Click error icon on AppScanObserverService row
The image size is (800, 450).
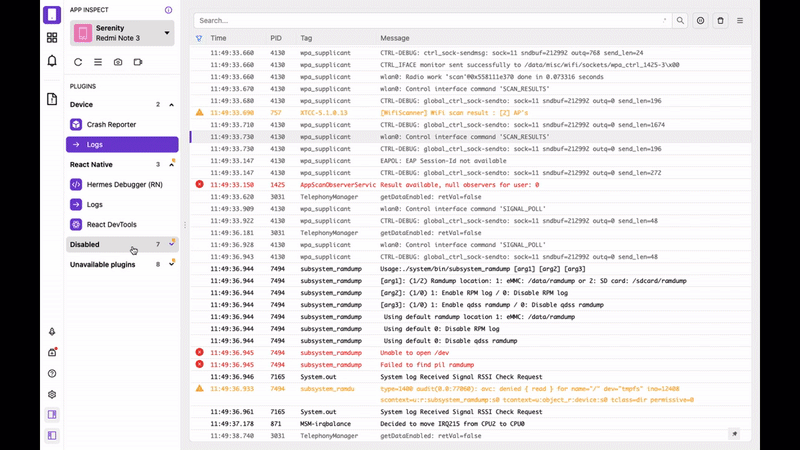pos(199,184)
